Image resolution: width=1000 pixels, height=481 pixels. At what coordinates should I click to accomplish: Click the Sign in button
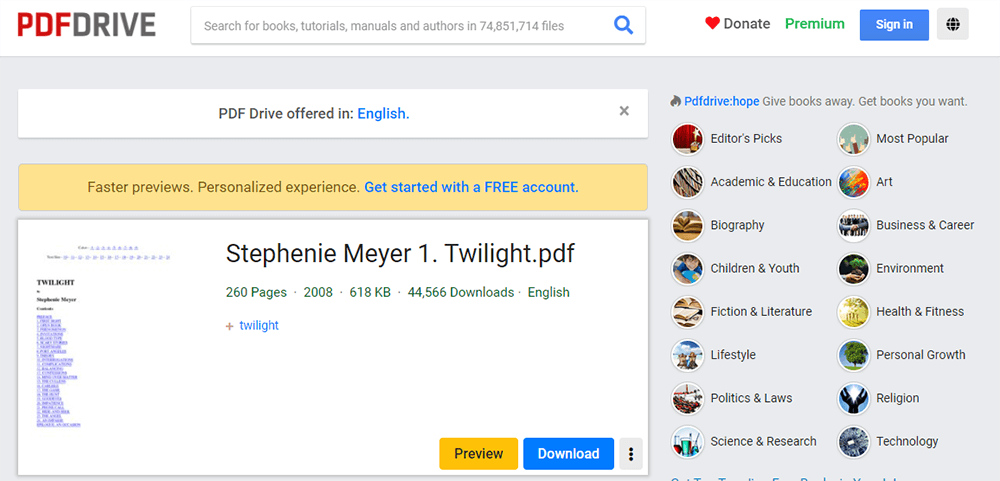(x=893, y=24)
